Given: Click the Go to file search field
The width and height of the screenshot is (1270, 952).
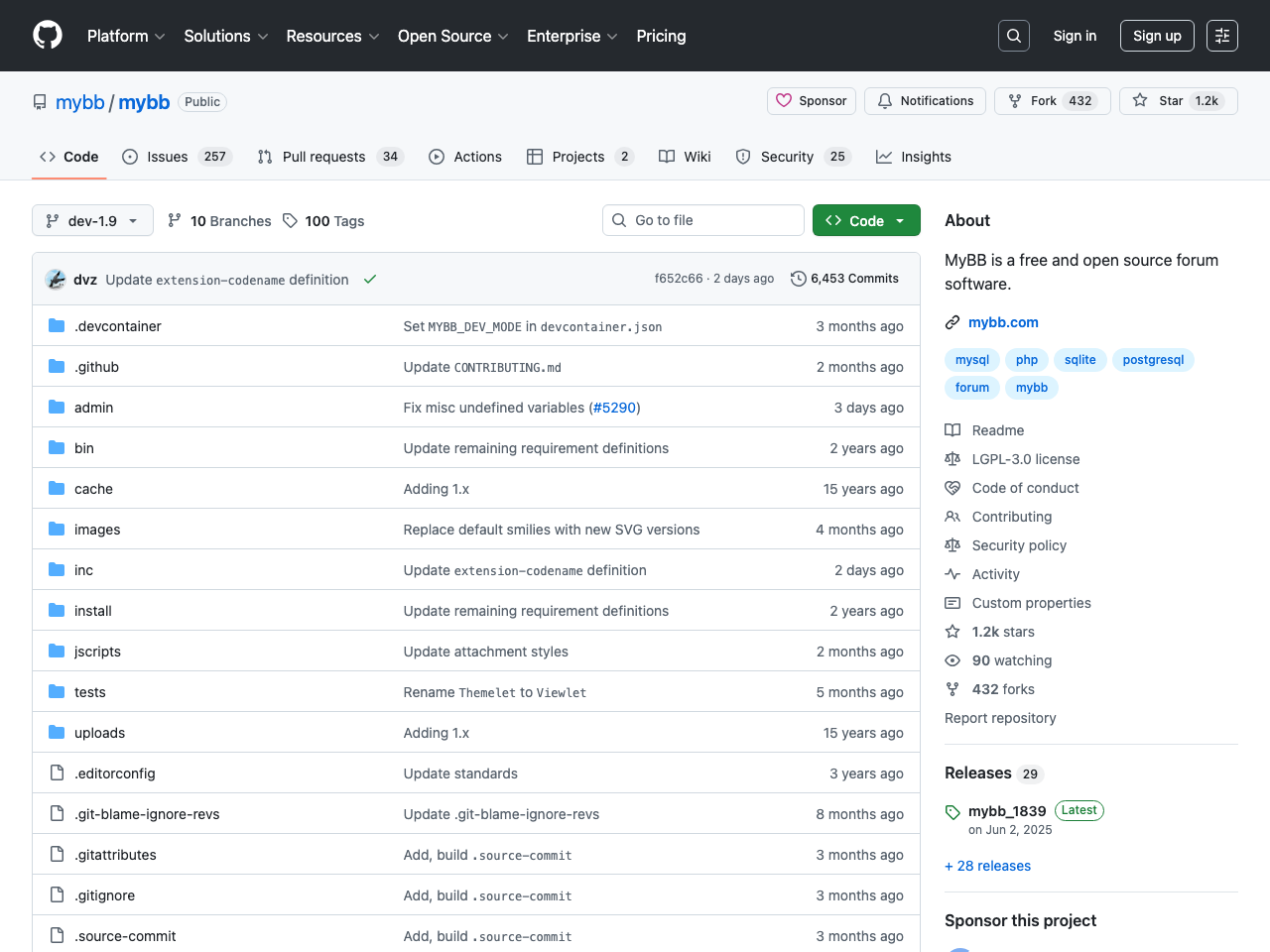Looking at the screenshot, I should pyautogui.click(x=703, y=220).
